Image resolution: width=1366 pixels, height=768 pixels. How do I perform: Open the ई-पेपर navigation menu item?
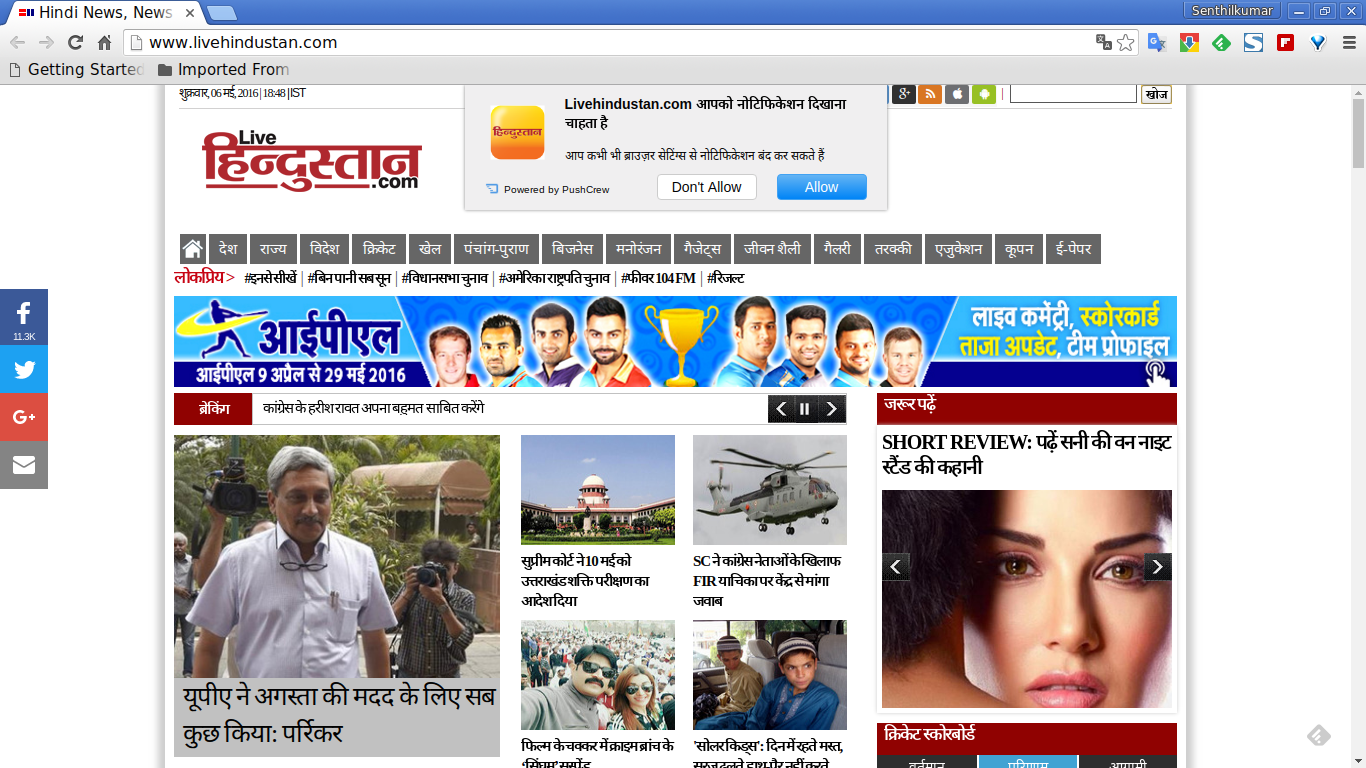tap(1073, 249)
